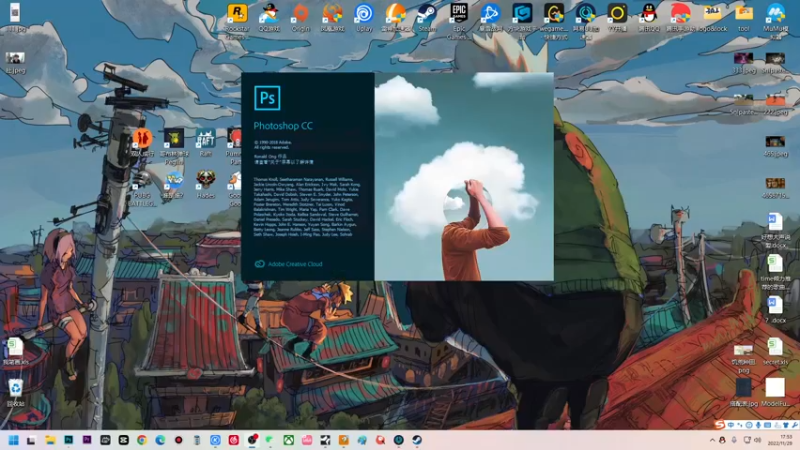Launch Hades game from the desktop
The height and width of the screenshot is (450, 800).
pyautogui.click(x=205, y=184)
